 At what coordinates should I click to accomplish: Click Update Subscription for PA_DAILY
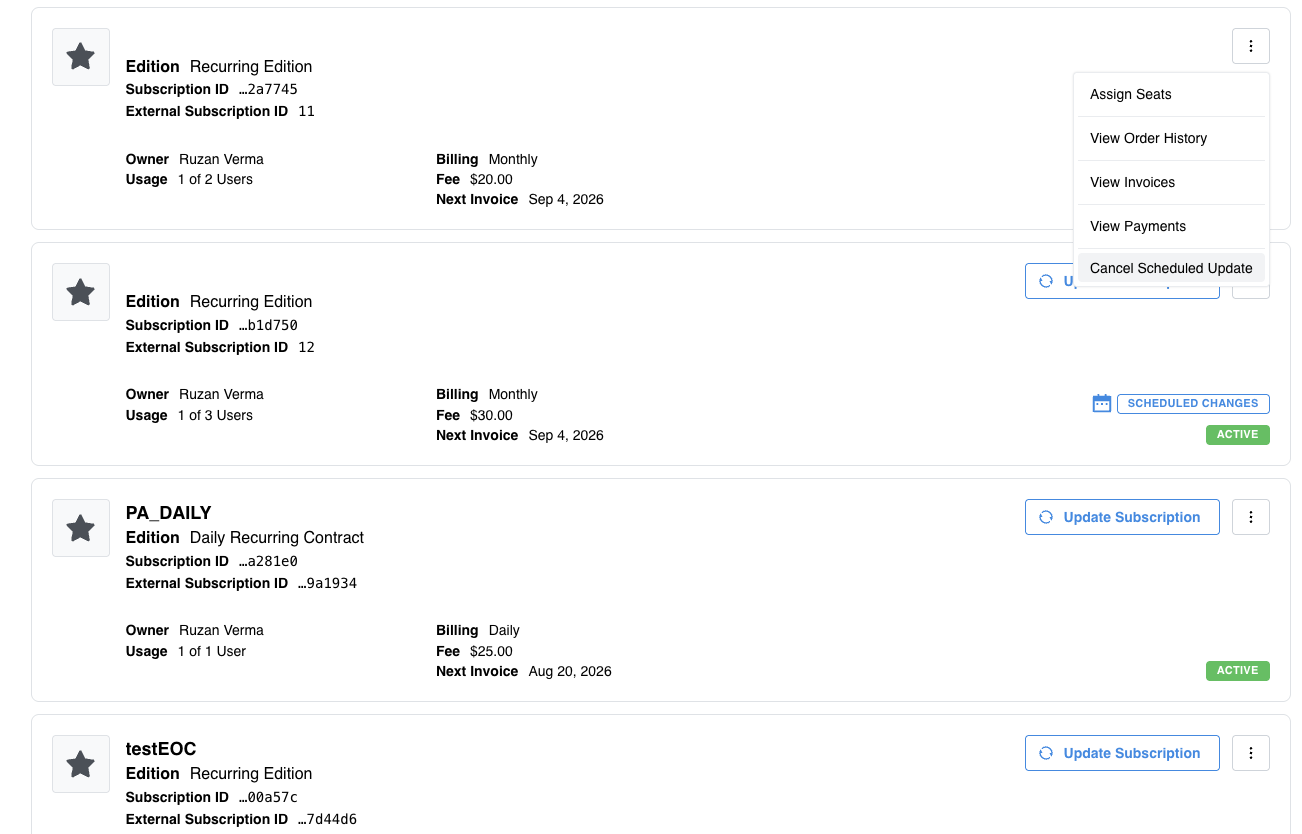click(x=1122, y=517)
